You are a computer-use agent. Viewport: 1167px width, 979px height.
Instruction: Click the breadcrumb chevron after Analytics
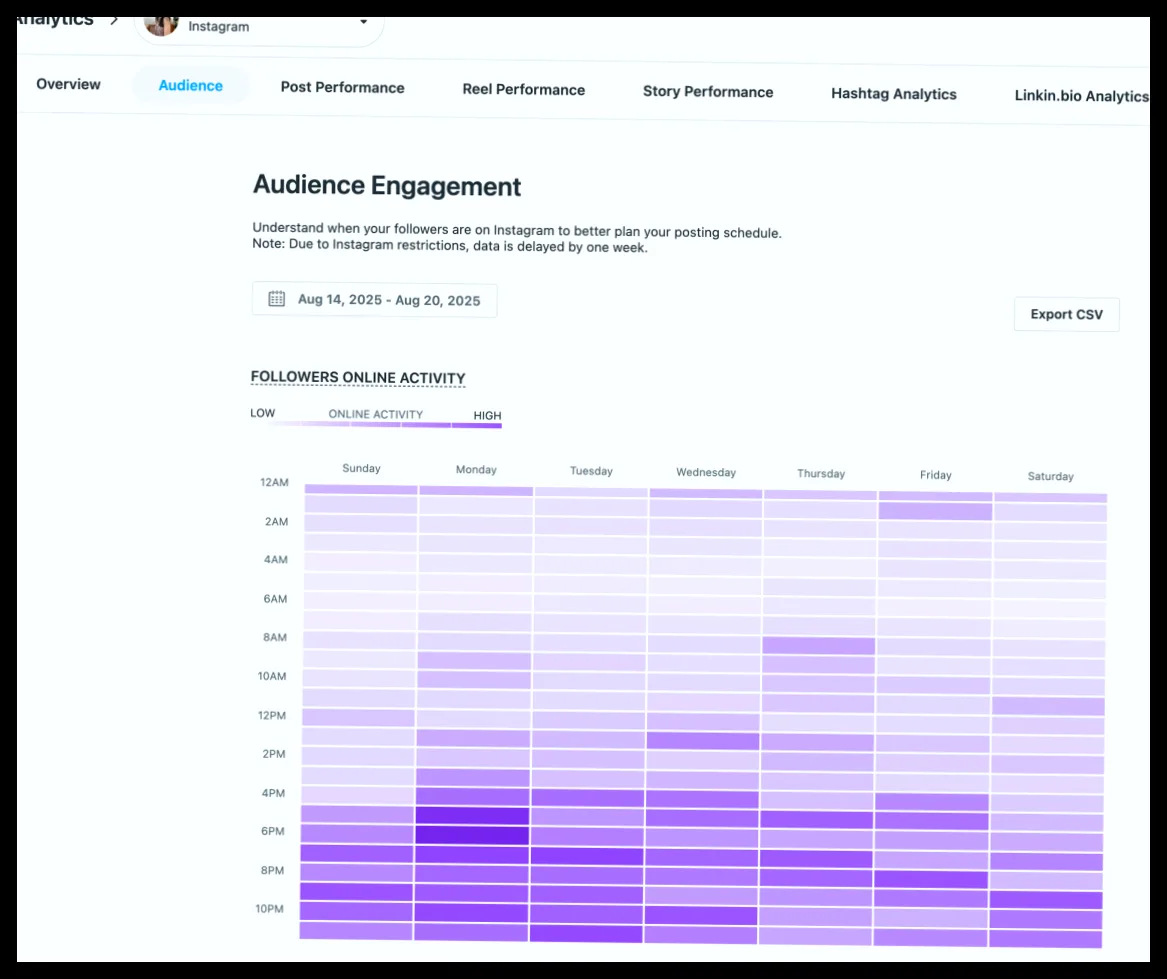(x=114, y=20)
